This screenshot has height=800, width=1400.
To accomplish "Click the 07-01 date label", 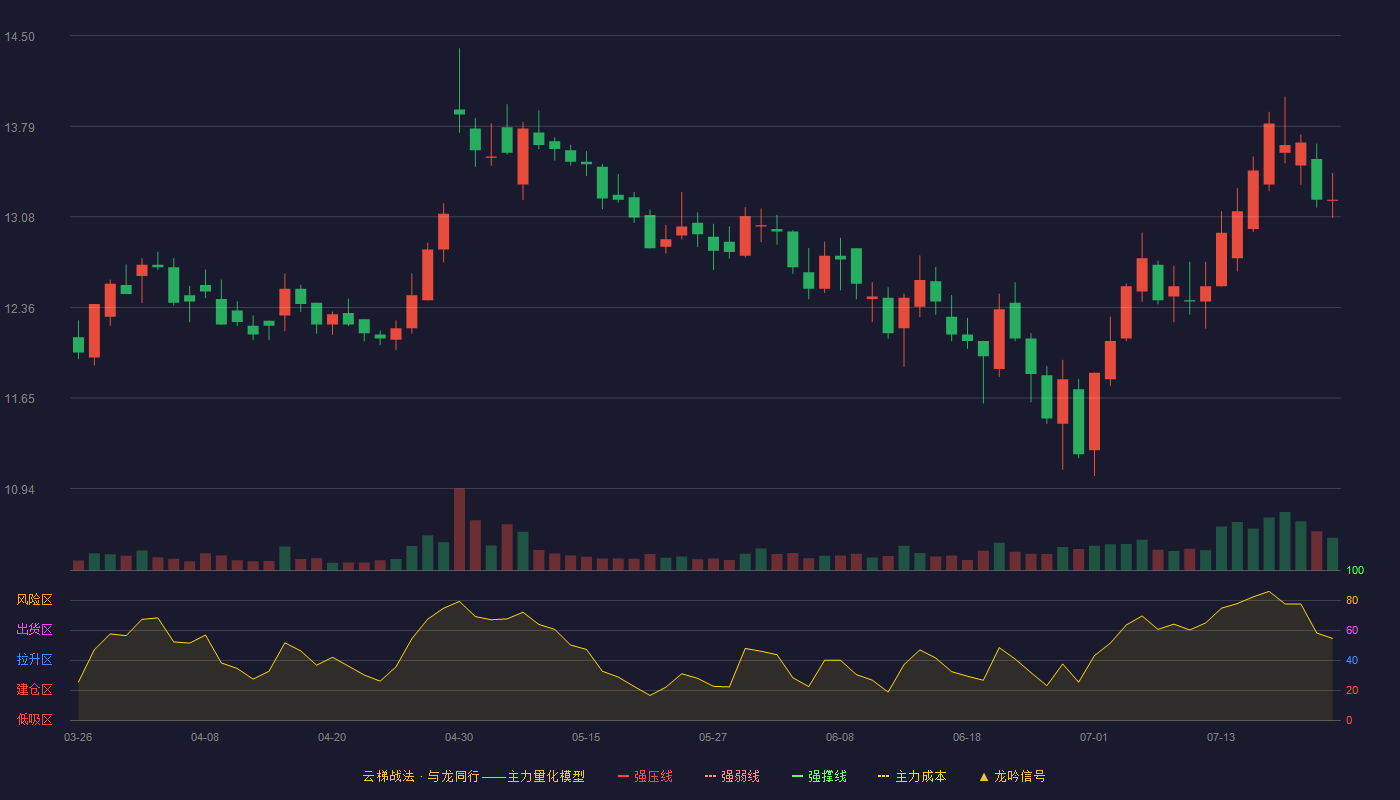I will pyautogui.click(x=1094, y=737).
